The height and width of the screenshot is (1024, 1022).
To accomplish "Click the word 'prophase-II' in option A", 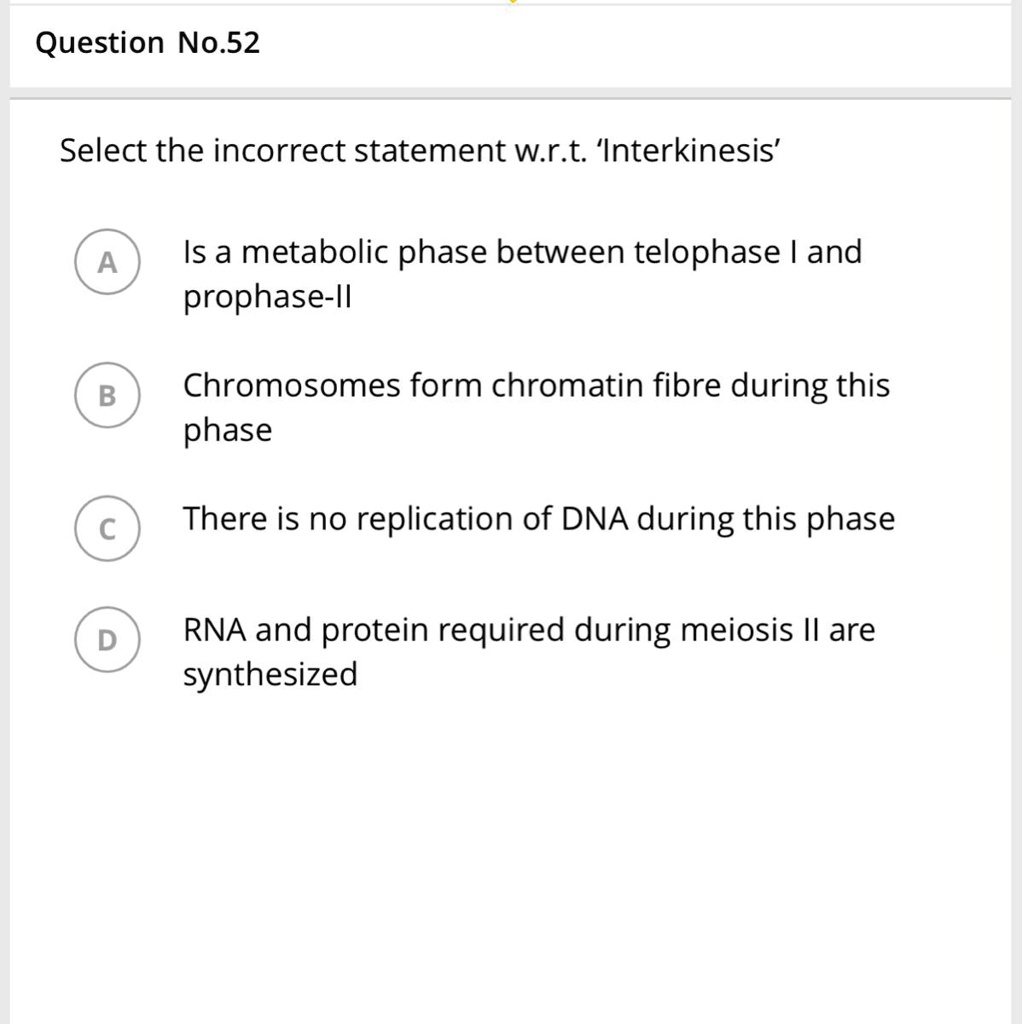I will tap(269, 298).
